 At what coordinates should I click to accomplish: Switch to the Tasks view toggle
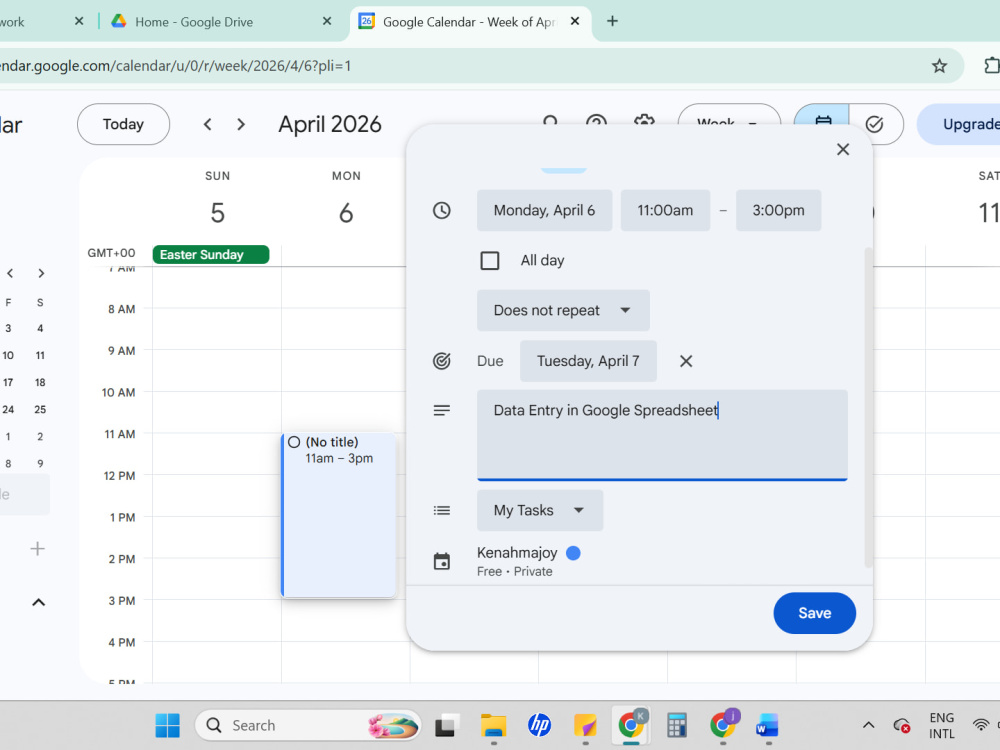click(x=875, y=124)
